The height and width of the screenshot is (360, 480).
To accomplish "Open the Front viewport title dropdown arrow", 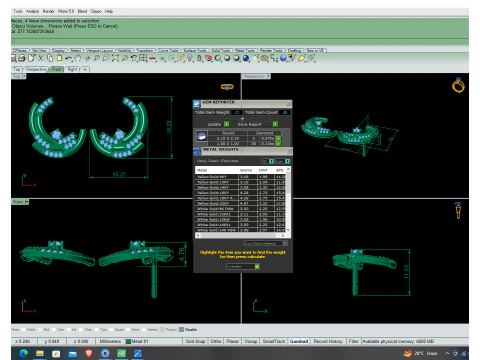I will point(27,202).
